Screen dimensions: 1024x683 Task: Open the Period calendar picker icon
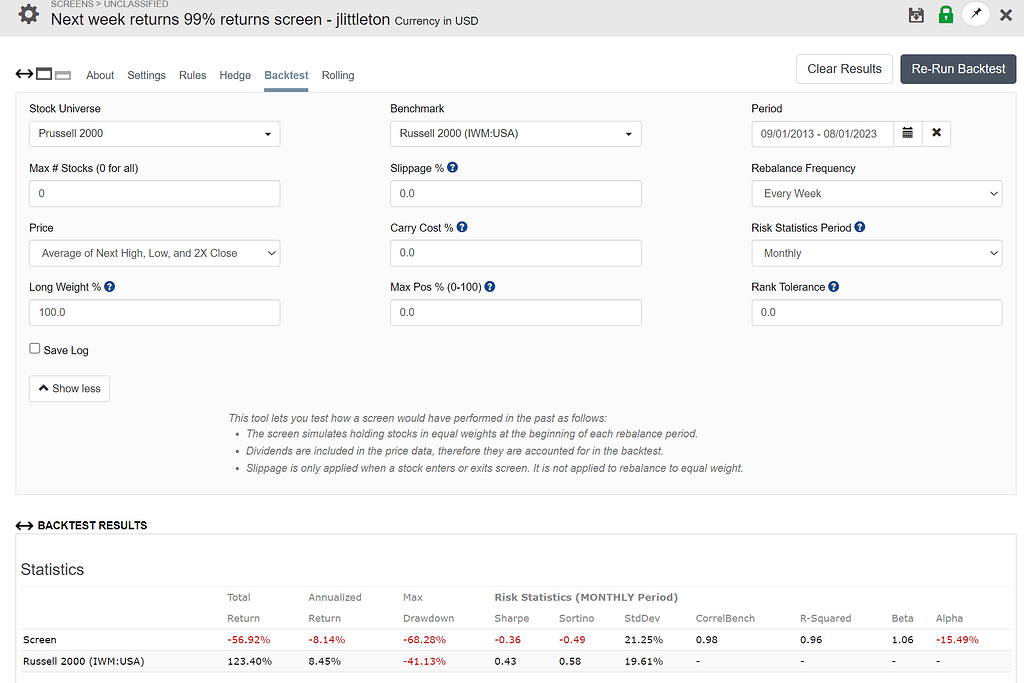coord(908,133)
